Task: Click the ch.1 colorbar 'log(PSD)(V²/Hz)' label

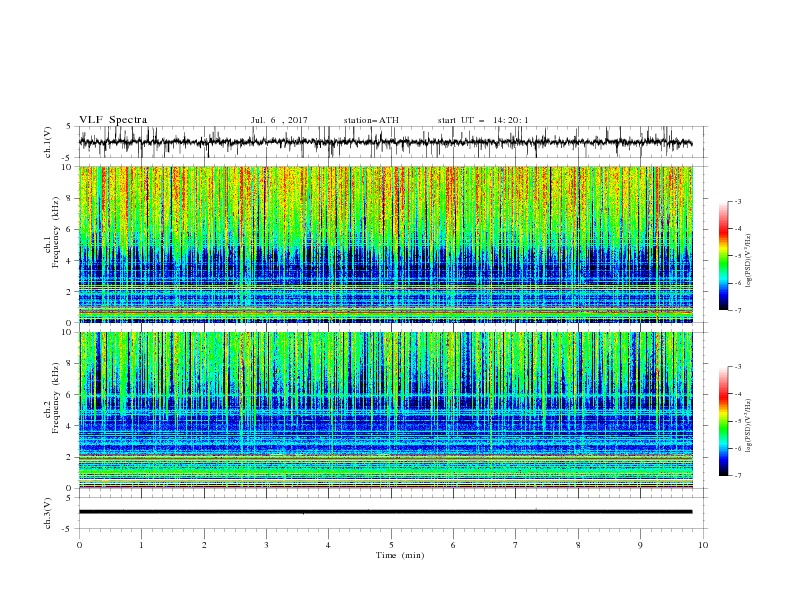Action: tap(750, 261)
